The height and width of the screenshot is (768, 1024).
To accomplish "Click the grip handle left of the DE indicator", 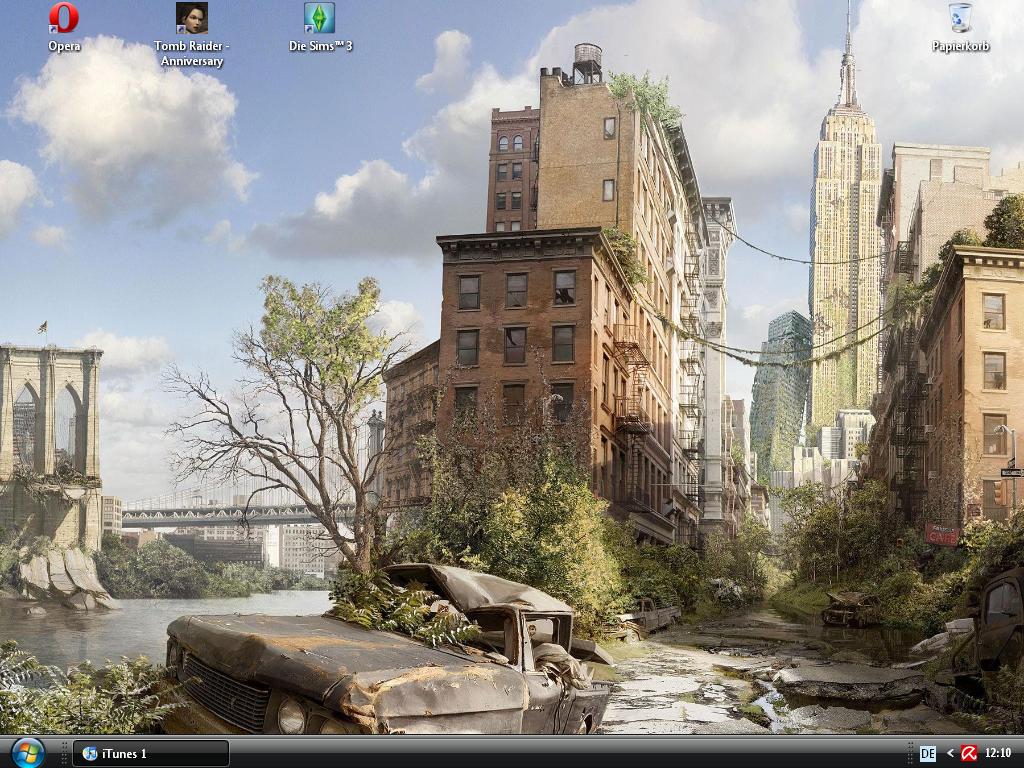I will (912, 753).
